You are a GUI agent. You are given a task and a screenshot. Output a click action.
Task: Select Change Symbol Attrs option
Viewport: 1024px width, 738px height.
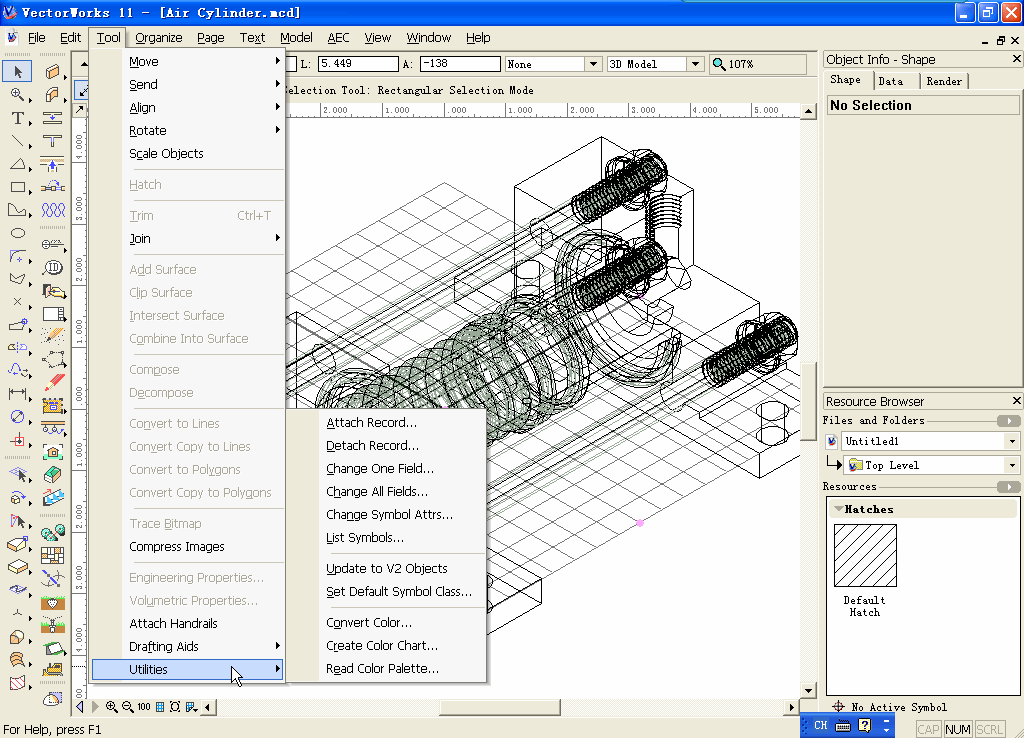[x=387, y=515]
